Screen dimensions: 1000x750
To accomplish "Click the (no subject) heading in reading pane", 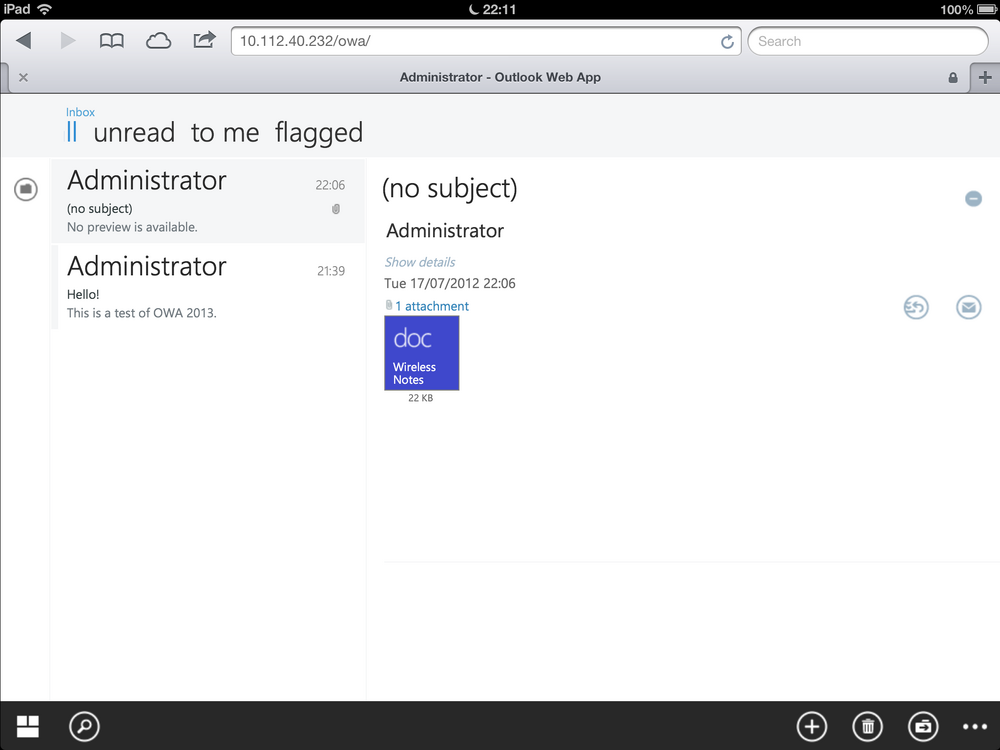I will 450,189.
